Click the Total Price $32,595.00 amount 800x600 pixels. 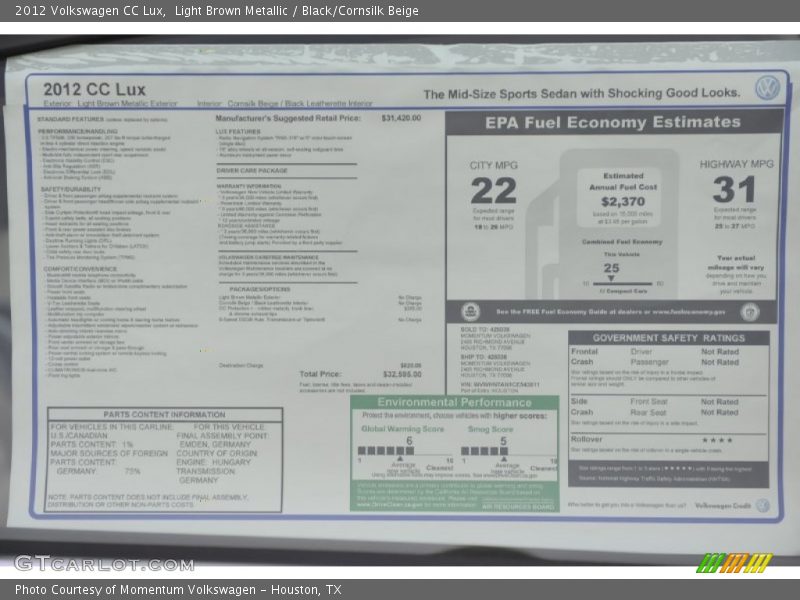pyautogui.click(x=401, y=374)
